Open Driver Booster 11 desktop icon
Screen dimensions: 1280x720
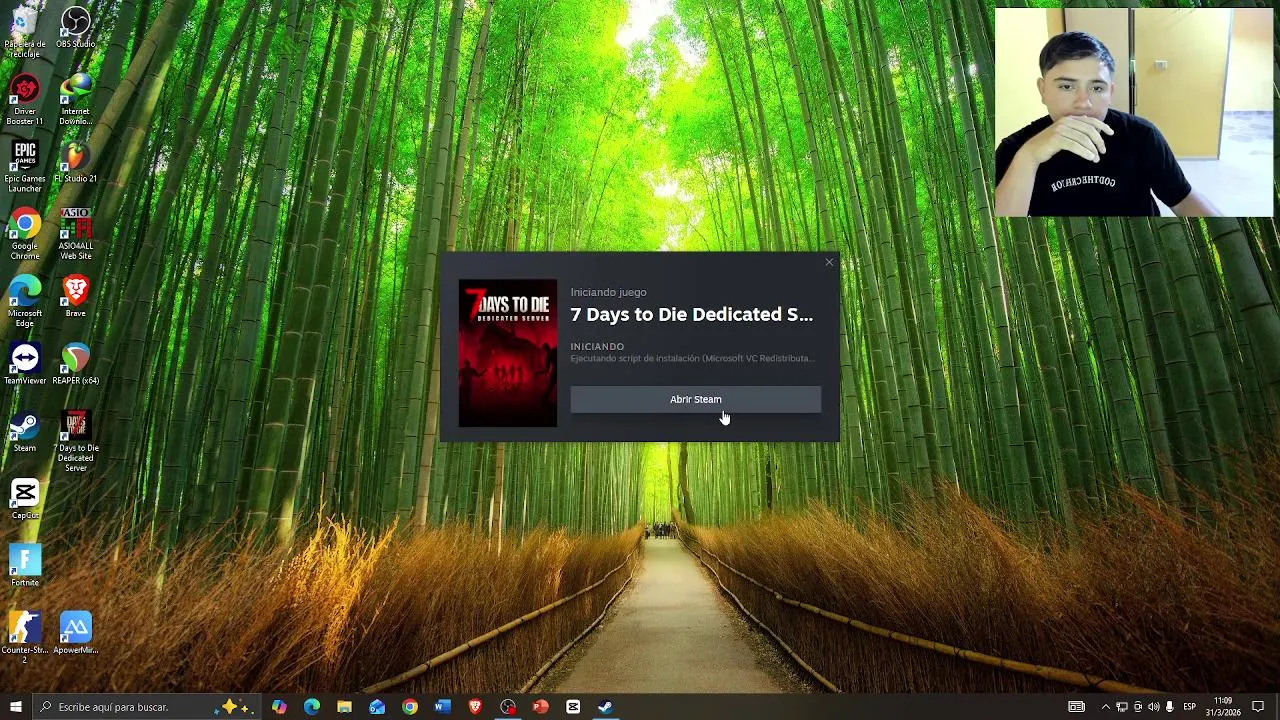click(x=25, y=100)
